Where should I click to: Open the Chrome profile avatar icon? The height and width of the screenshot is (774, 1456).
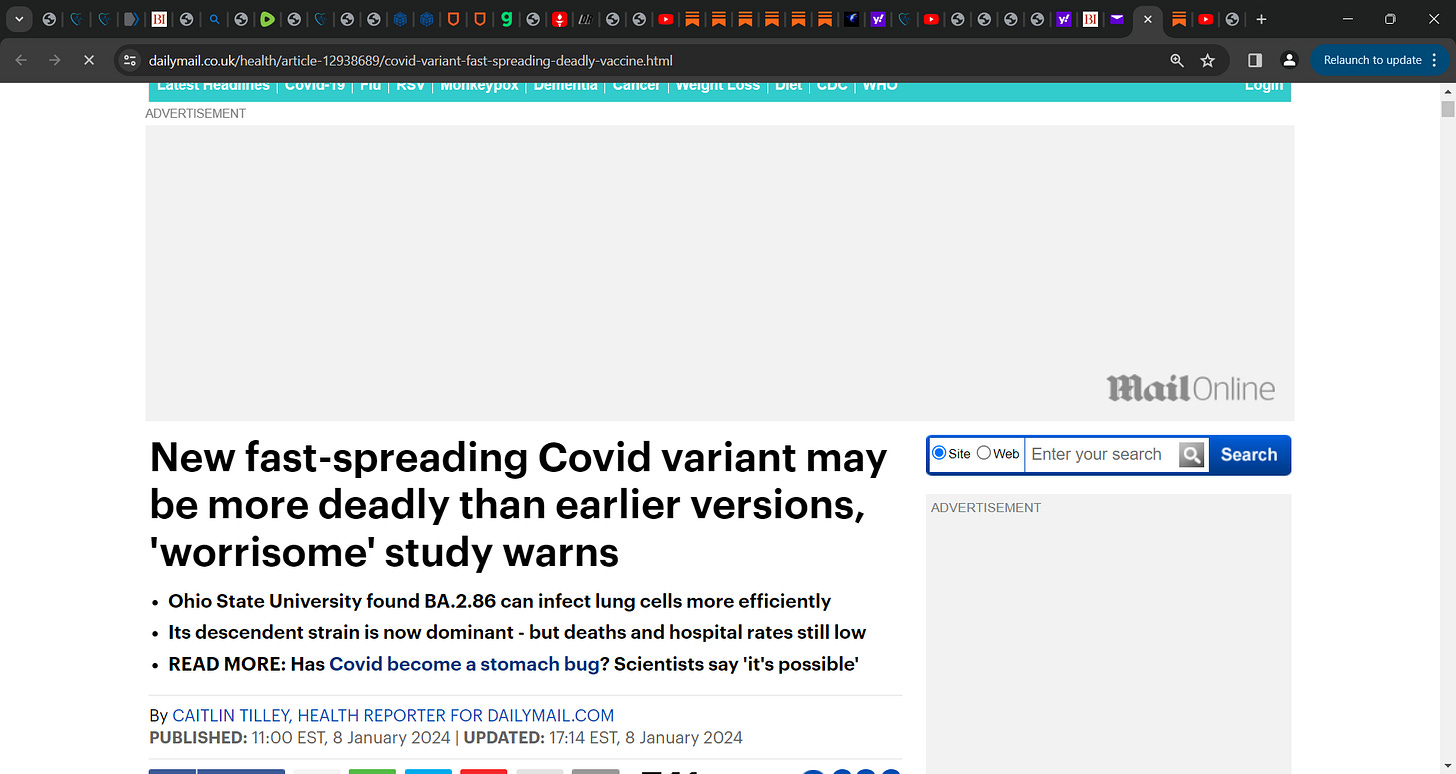coord(1290,60)
